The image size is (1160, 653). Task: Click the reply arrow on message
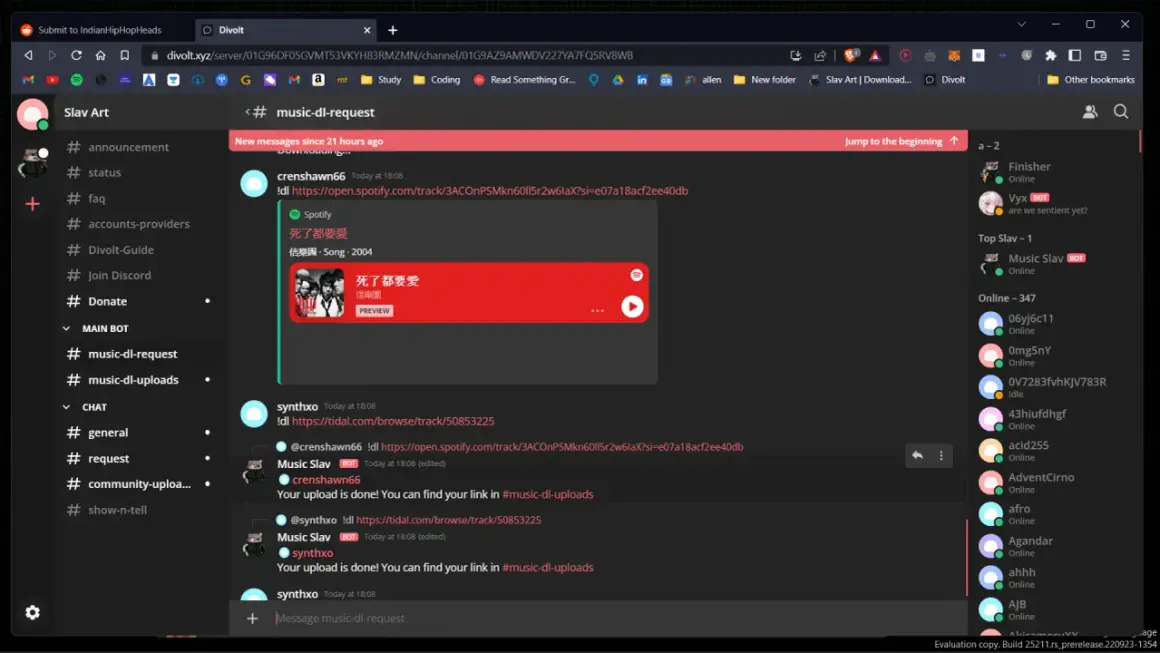click(917, 456)
